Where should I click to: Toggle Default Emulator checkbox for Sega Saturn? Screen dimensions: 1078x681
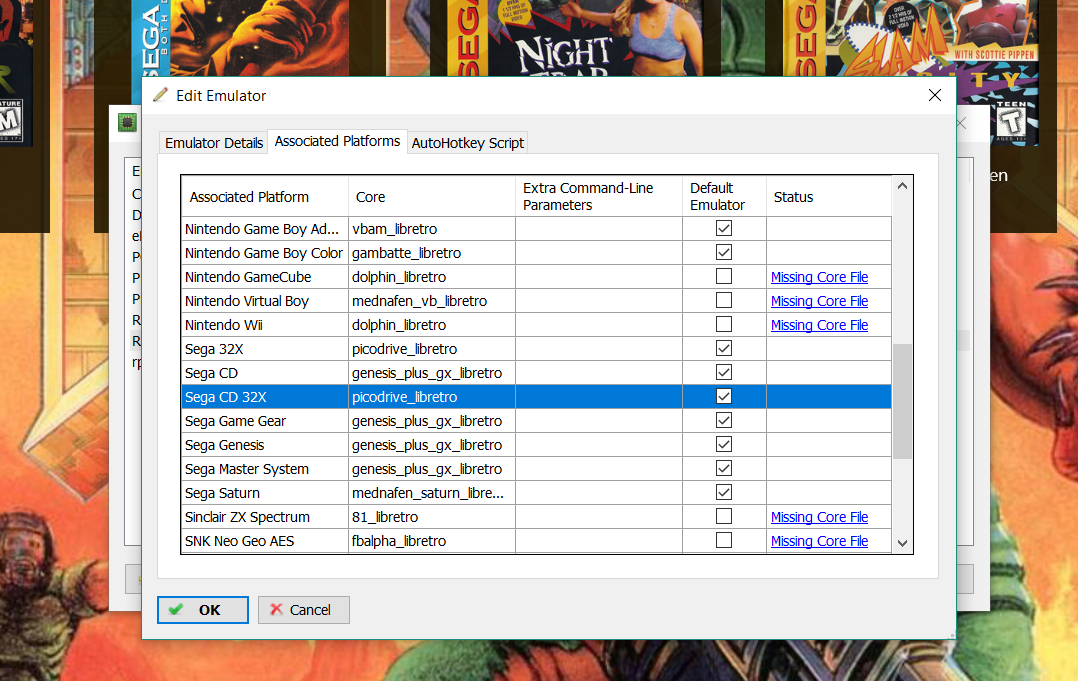[x=723, y=493]
